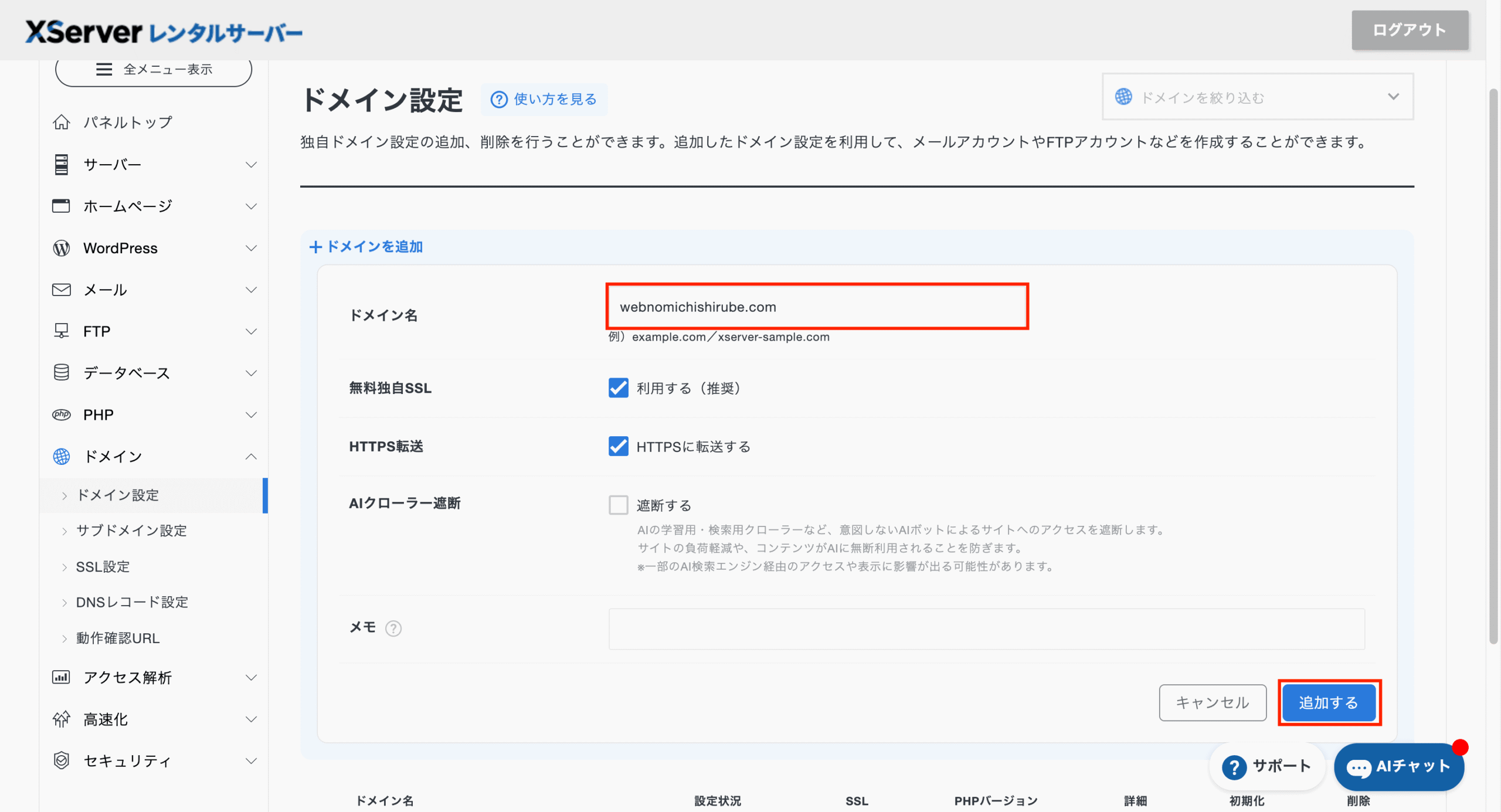Uncheck 無料独自SSL 利用する checkbox
The width and height of the screenshot is (1501, 812).
coord(619,388)
